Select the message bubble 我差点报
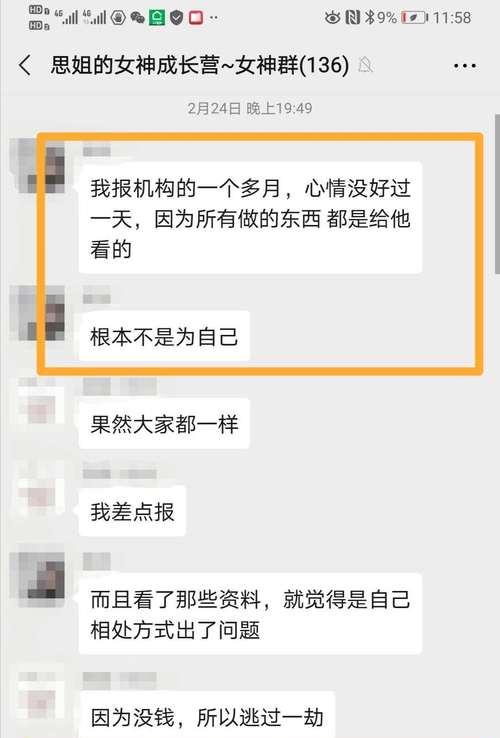This screenshot has height=738, width=500. (x=132, y=511)
